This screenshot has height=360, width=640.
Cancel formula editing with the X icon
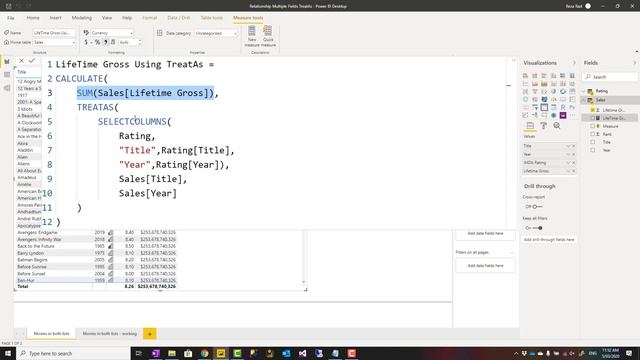[22, 60]
